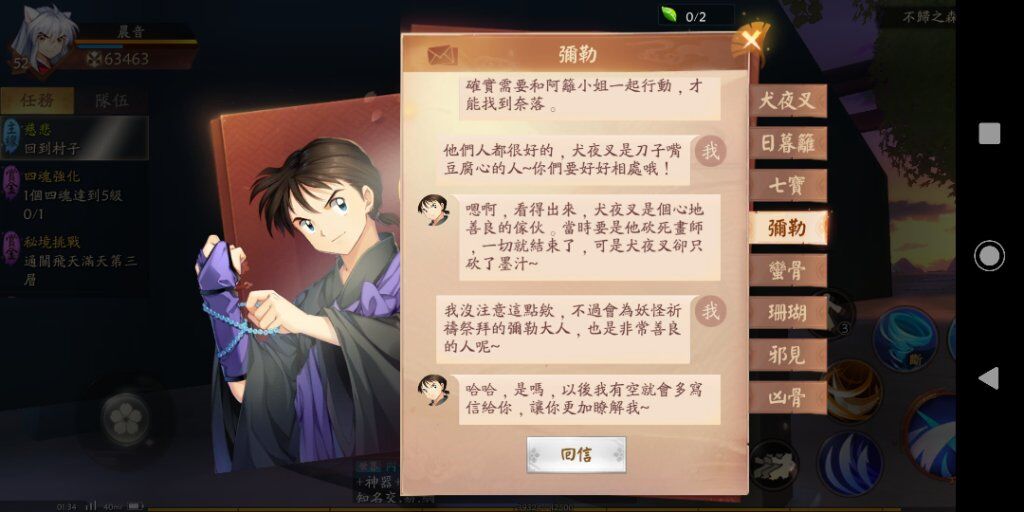
Task: Tap the Android recent apps square button
Action: pyautogui.click(x=989, y=134)
